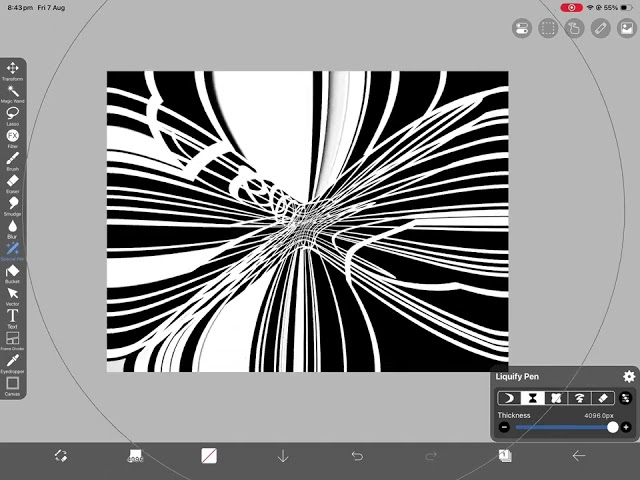640x480 pixels.
Task: Open the Canvas tool
Action: tap(13, 386)
